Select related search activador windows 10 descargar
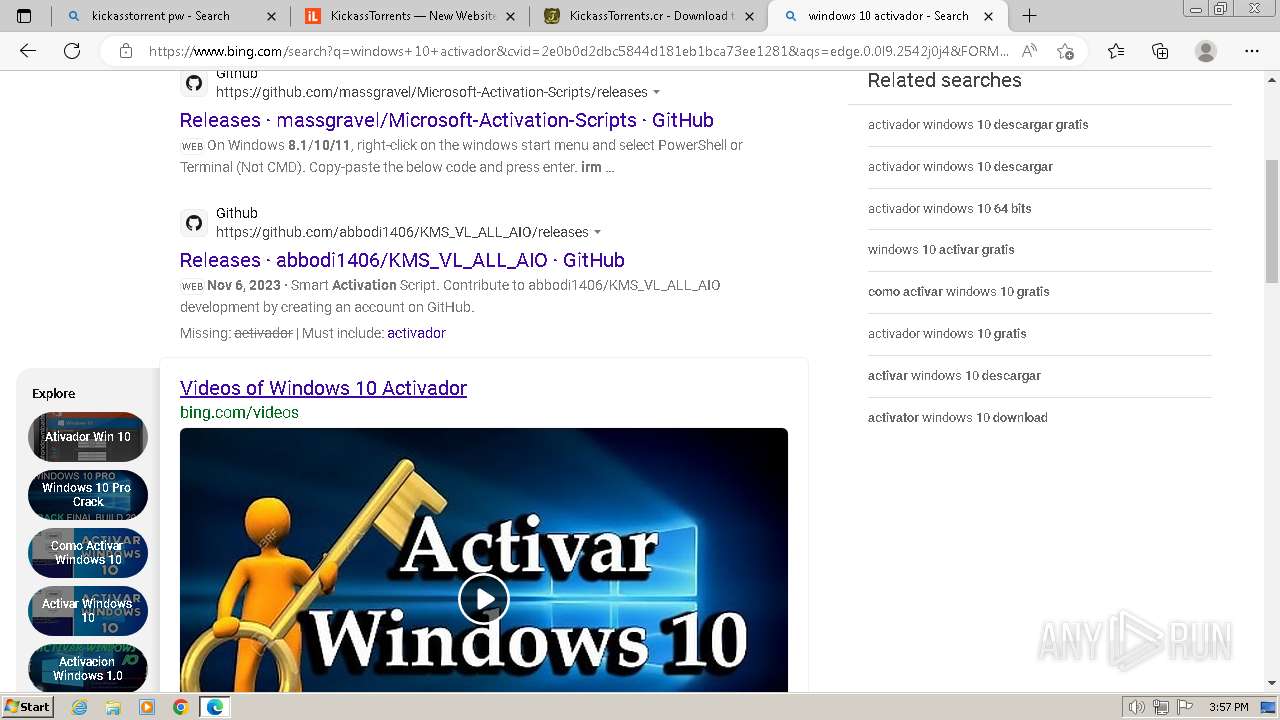Viewport: 1280px width, 720px height. [960, 167]
